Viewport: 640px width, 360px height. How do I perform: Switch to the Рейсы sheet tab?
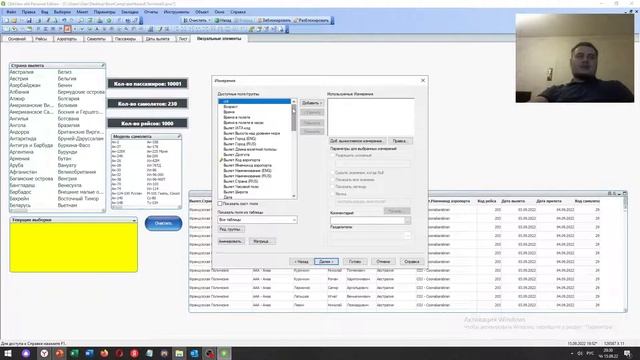(x=41, y=39)
